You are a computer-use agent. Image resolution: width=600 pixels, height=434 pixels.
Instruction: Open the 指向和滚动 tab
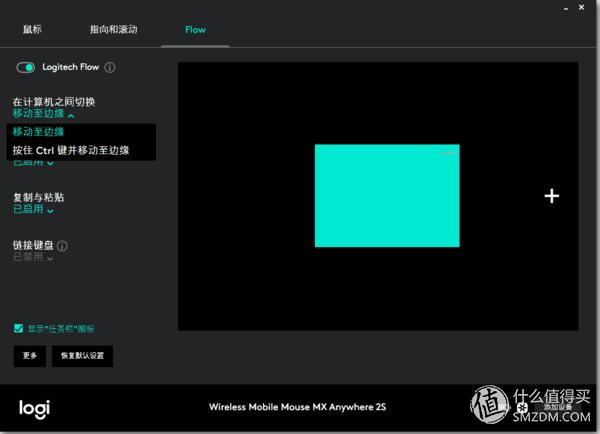[x=114, y=29]
